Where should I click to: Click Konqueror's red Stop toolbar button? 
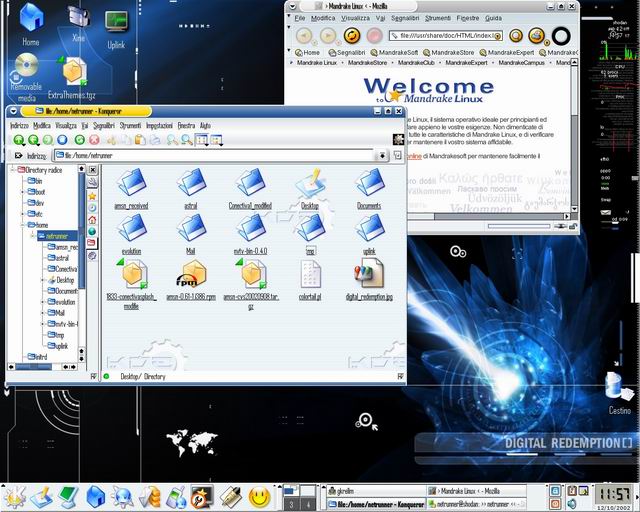coord(94,140)
